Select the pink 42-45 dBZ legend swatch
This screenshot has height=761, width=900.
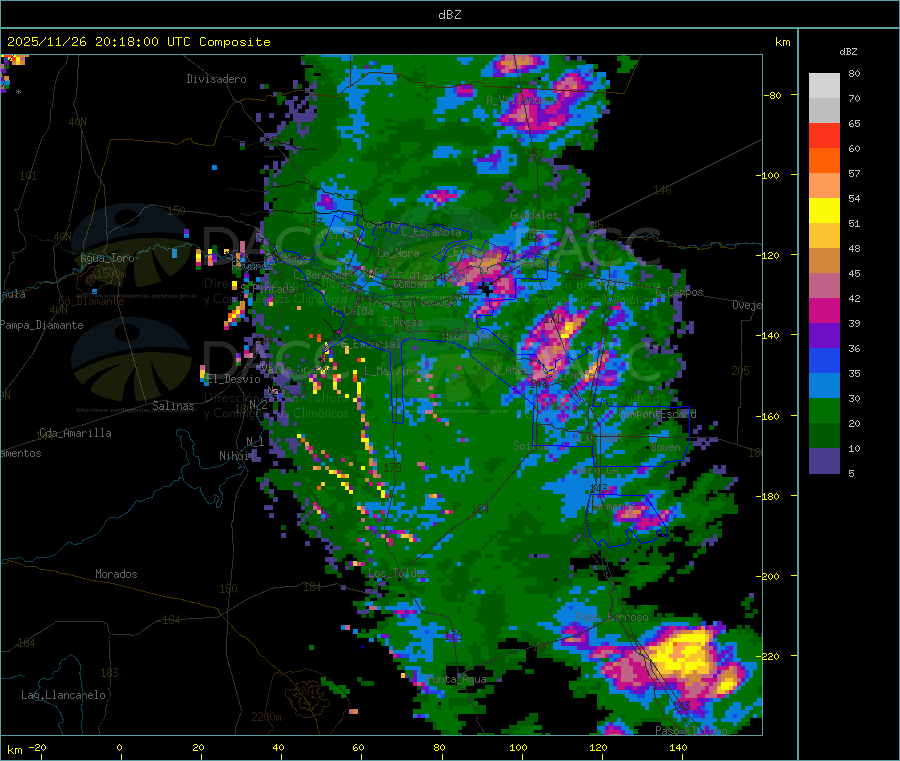(824, 286)
